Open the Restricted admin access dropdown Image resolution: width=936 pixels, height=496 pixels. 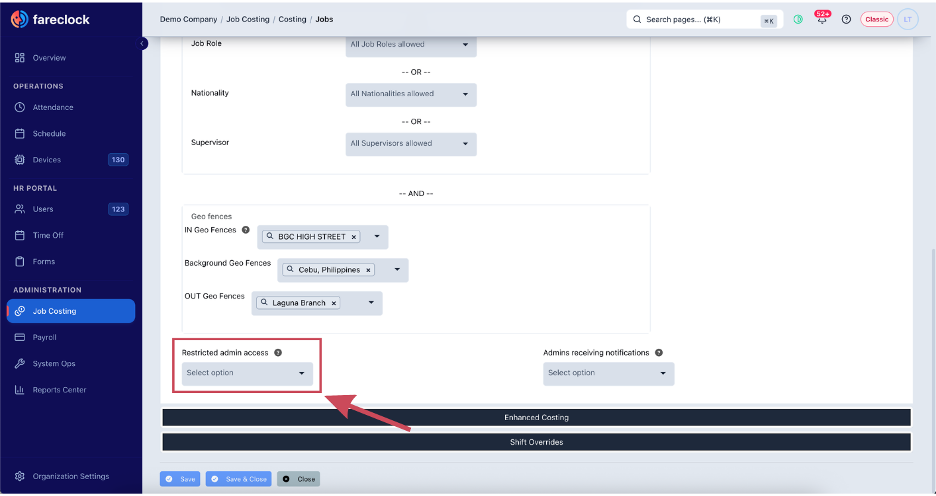click(x=247, y=373)
